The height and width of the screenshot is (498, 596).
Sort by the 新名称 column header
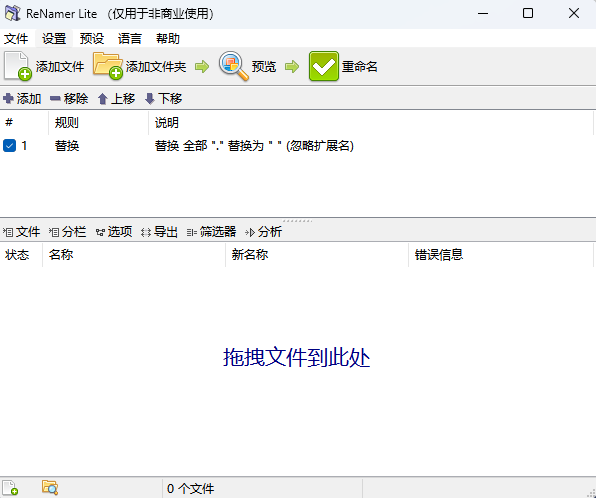pos(317,255)
